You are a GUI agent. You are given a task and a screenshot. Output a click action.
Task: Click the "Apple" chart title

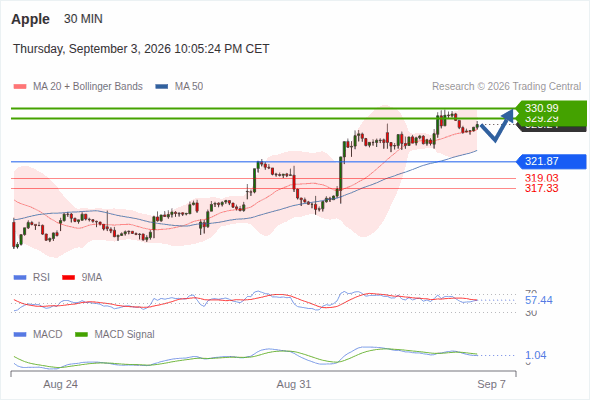(x=30, y=19)
